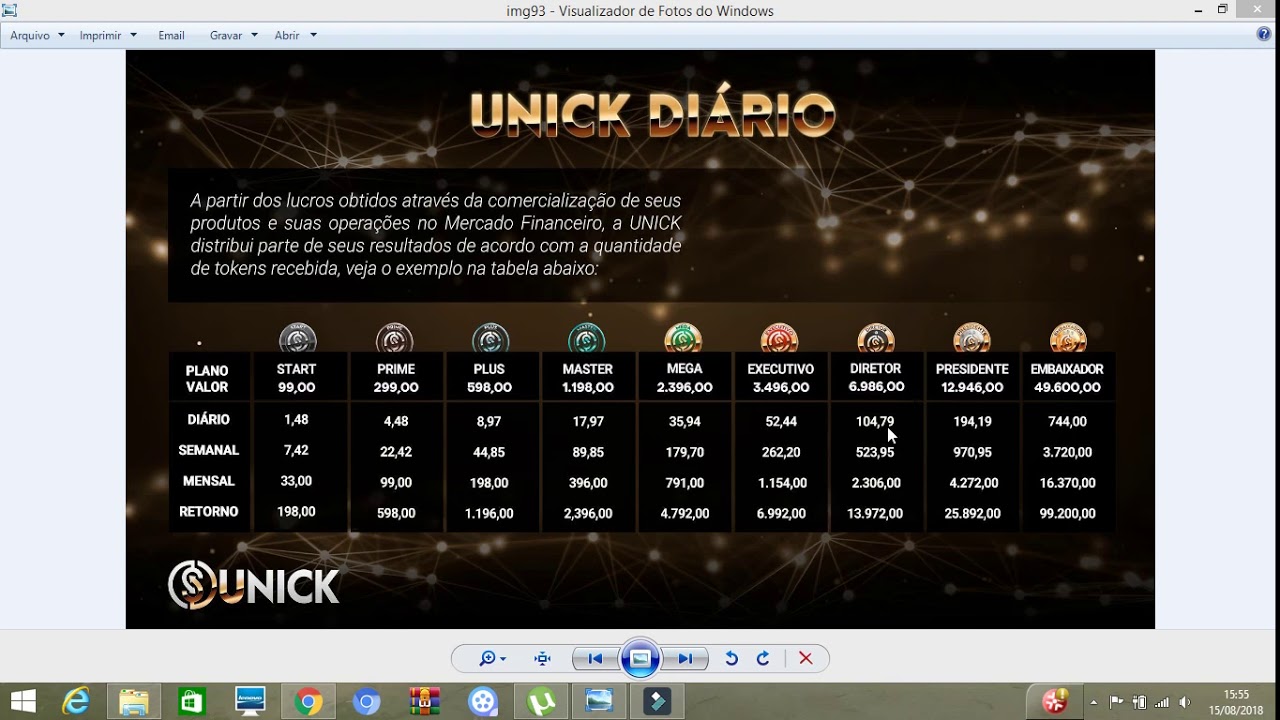Click the MEGA plan green coin badge

coord(684,339)
